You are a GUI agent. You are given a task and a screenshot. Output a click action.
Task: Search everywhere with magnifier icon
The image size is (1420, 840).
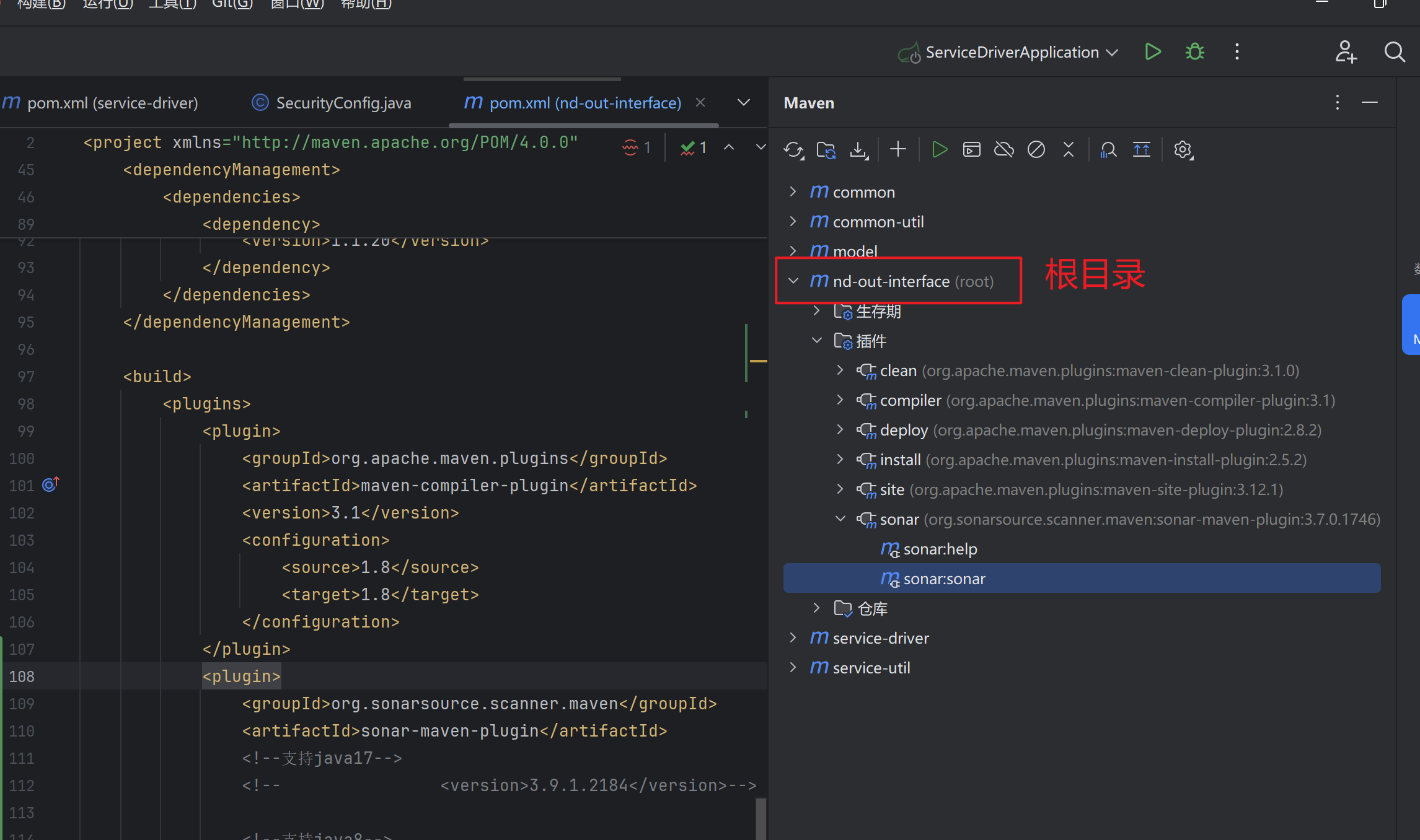click(1393, 52)
